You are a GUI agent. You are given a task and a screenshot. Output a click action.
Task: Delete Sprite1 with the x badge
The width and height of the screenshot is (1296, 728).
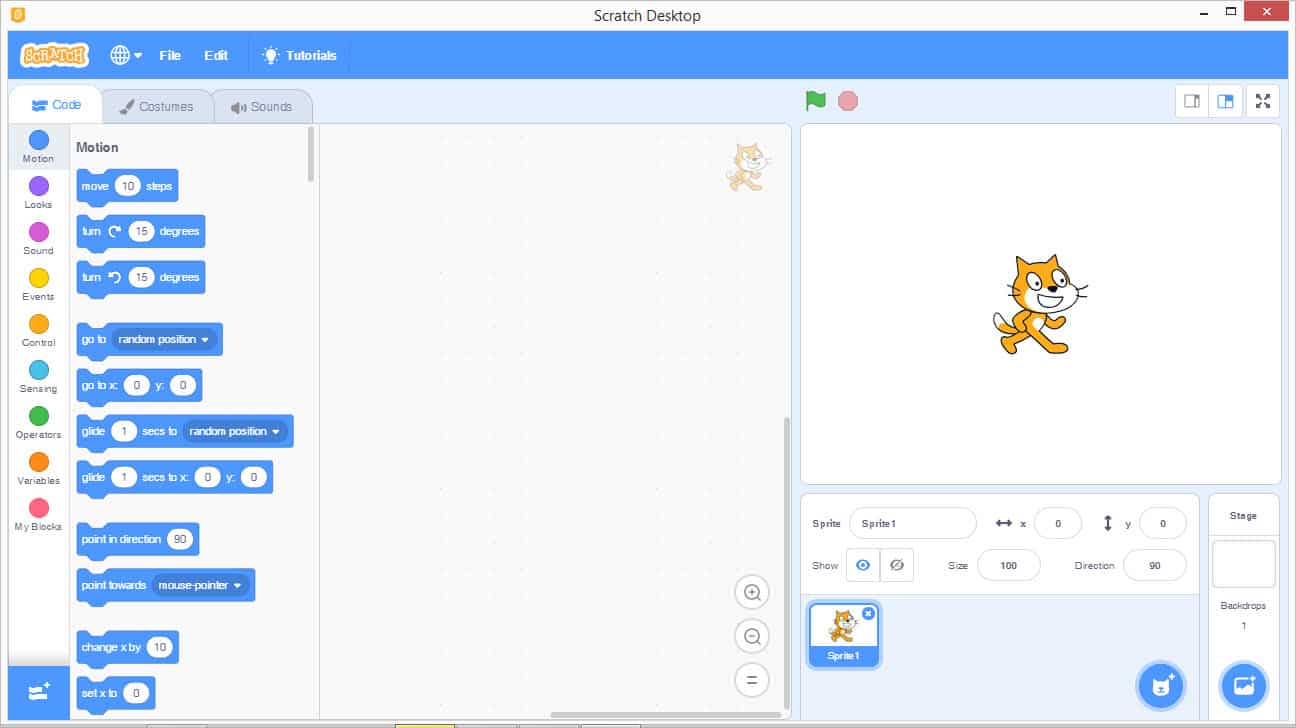tap(868, 613)
